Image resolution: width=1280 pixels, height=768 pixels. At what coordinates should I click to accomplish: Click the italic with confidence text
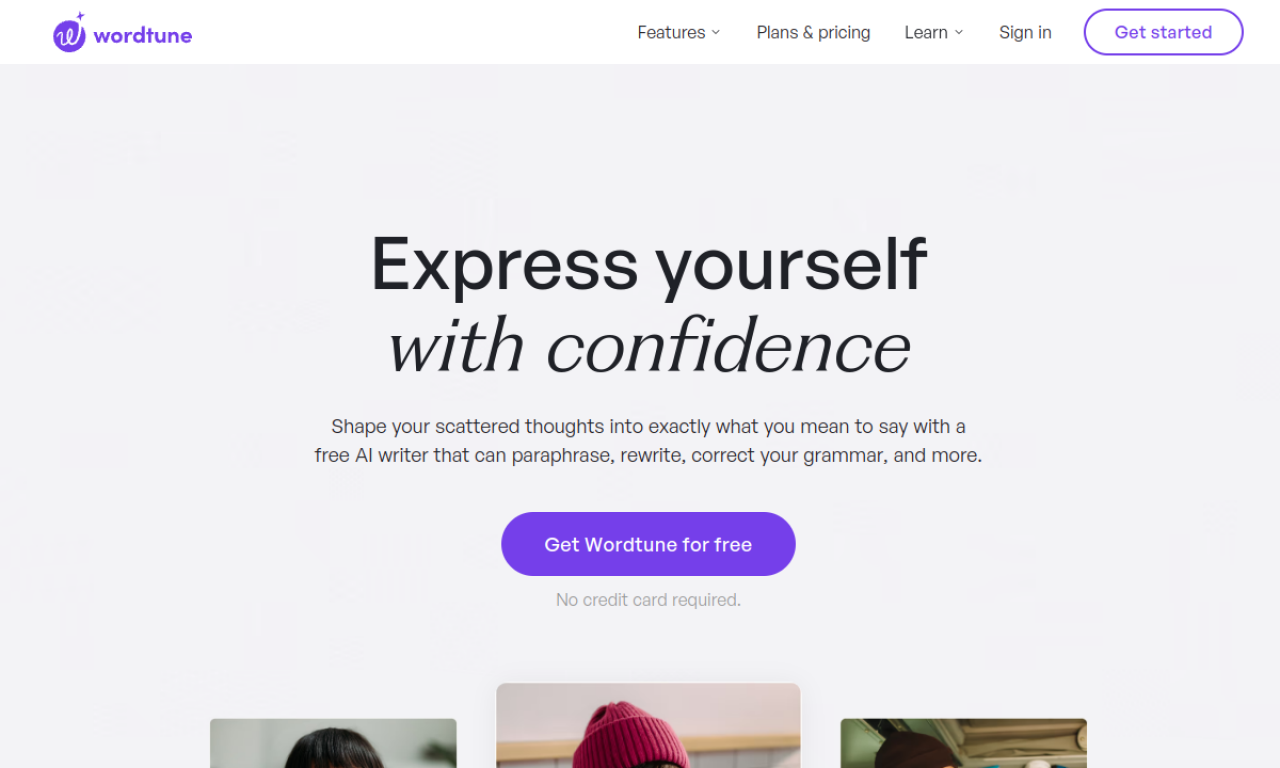coord(648,347)
